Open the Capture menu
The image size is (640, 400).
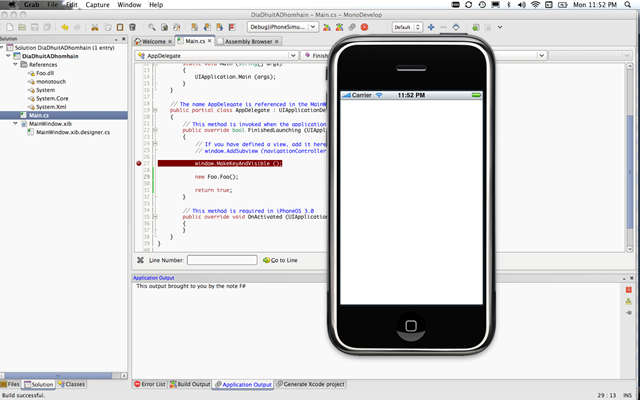tap(97, 5)
